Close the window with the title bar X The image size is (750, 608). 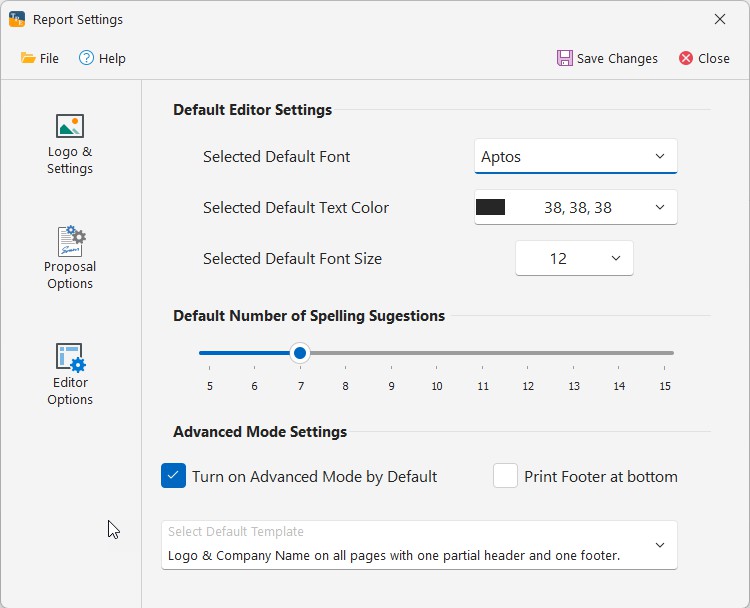[719, 19]
